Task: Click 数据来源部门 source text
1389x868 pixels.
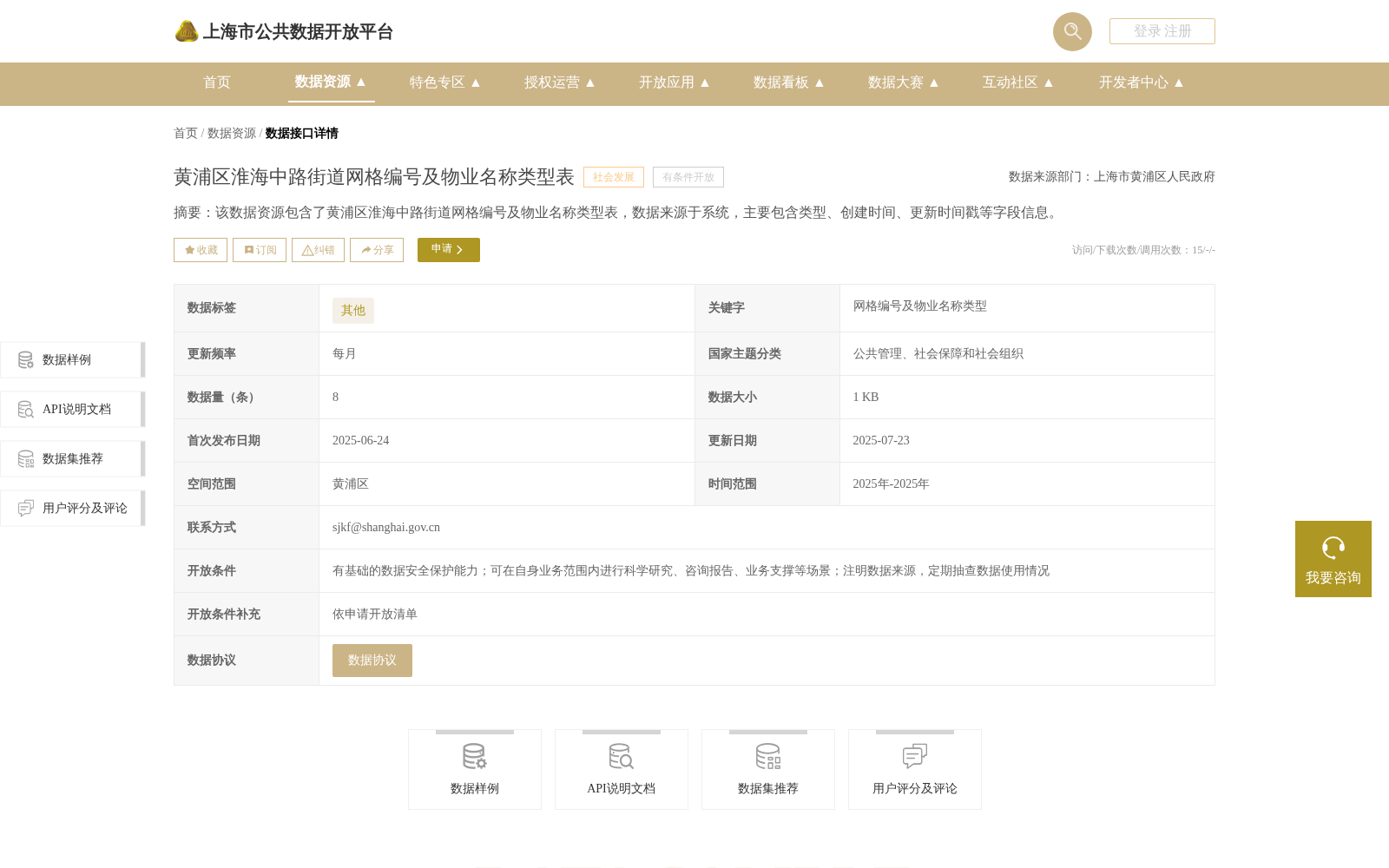Action: [1112, 176]
